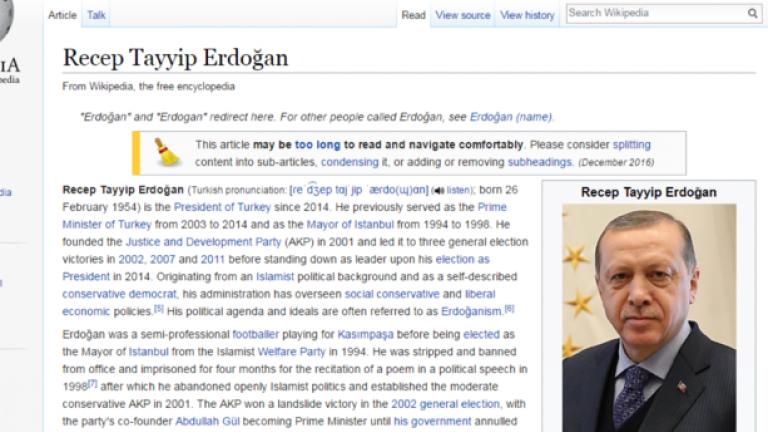Open the Erdoğan (name) link
Image resolution: width=768 pixels, height=432 pixels.
[x=511, y=116]
